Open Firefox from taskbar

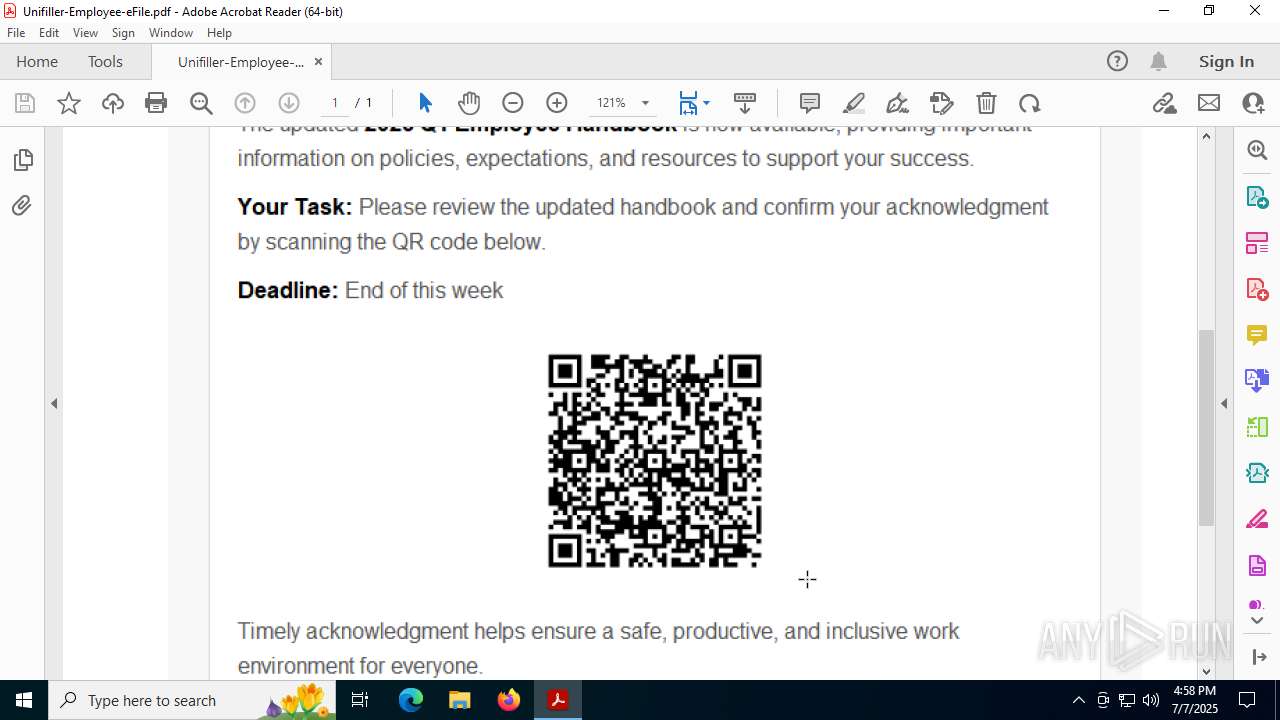click(x=509, y=700)
